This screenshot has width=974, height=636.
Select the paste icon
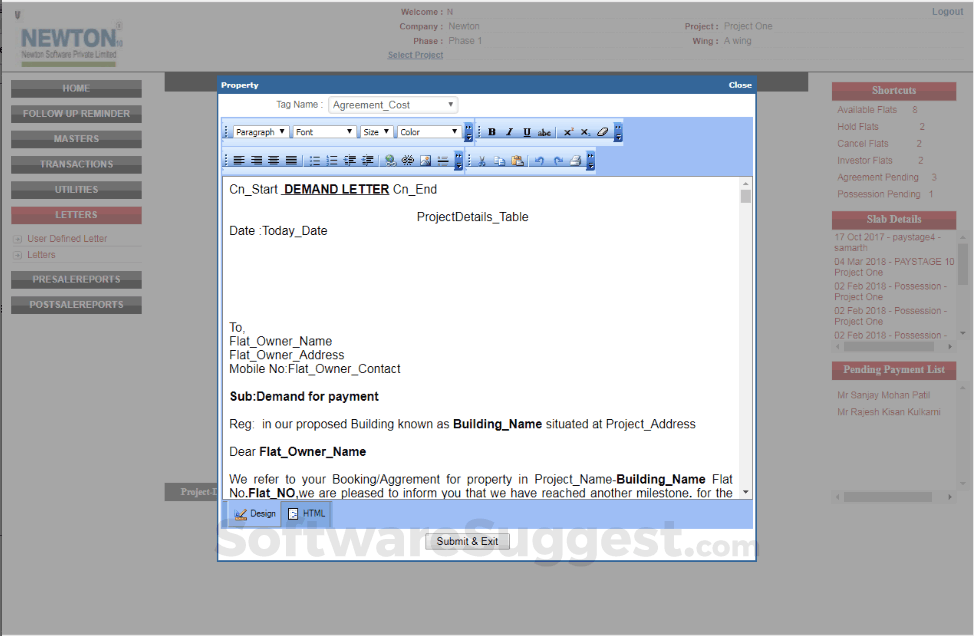(x=516, y=160)
